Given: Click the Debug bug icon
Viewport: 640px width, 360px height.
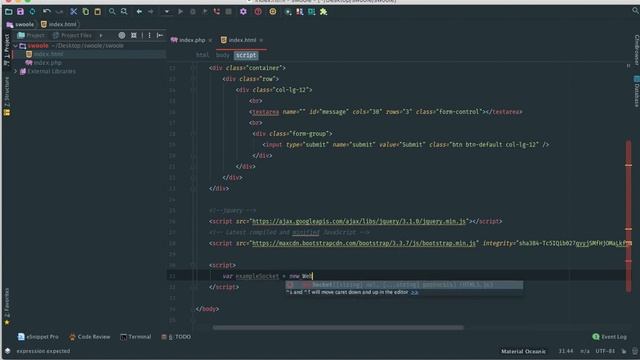Looking at the screenshot, I should (x=193, y=11).
